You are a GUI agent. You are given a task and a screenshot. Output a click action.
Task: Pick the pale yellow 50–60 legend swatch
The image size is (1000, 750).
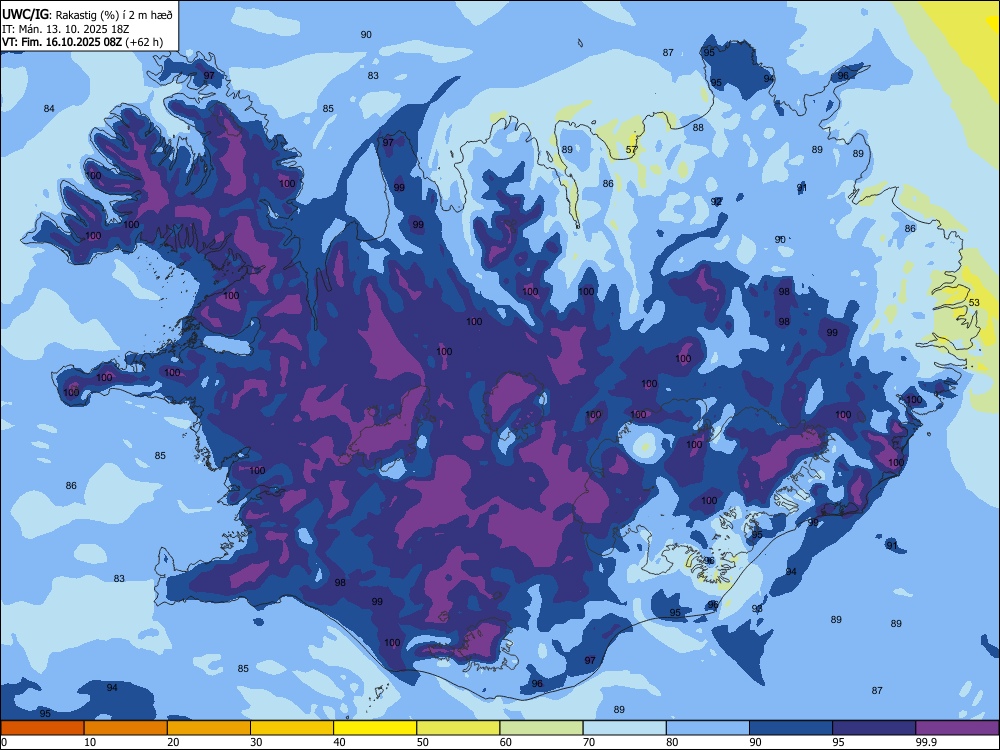click(x=458, y=728)
